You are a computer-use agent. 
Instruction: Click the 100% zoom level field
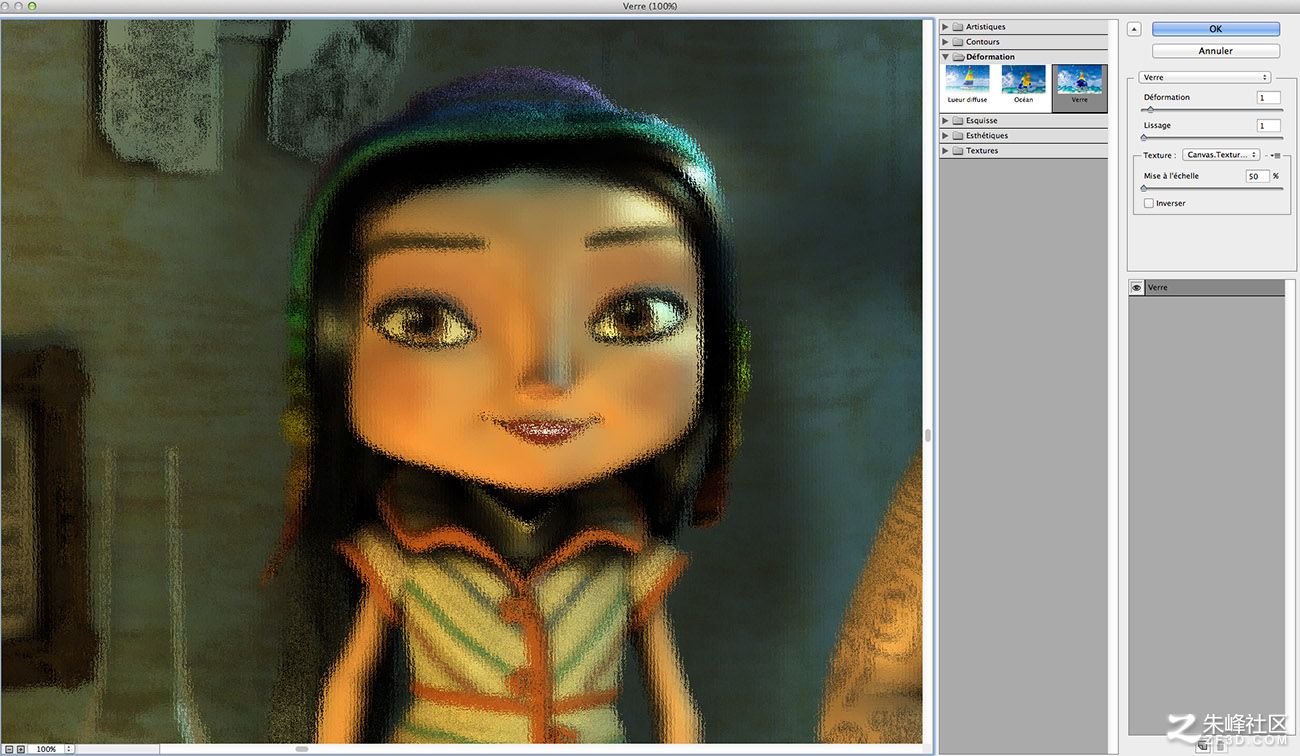46,749
